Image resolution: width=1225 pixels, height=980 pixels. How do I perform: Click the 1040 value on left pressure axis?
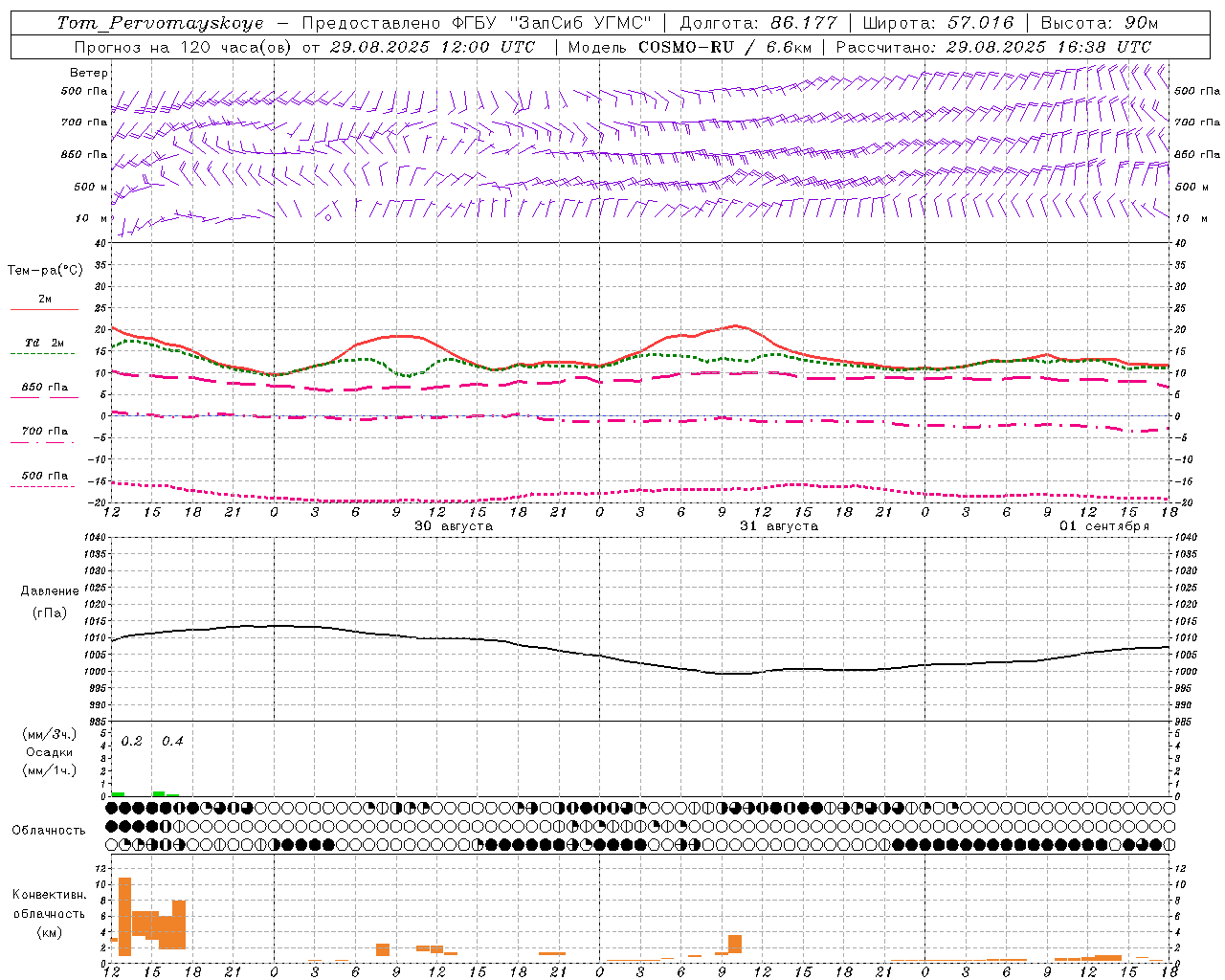click(x=93, y=538)
